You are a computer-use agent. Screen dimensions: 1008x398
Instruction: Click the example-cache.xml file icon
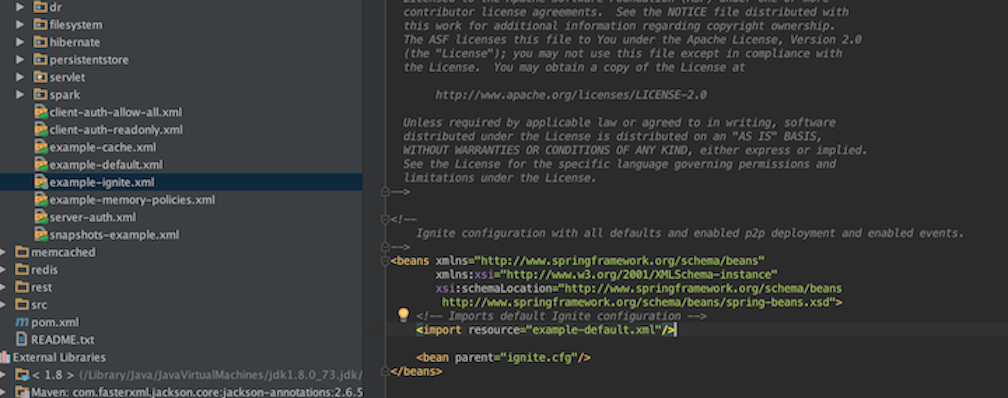(x=40, y=147)
